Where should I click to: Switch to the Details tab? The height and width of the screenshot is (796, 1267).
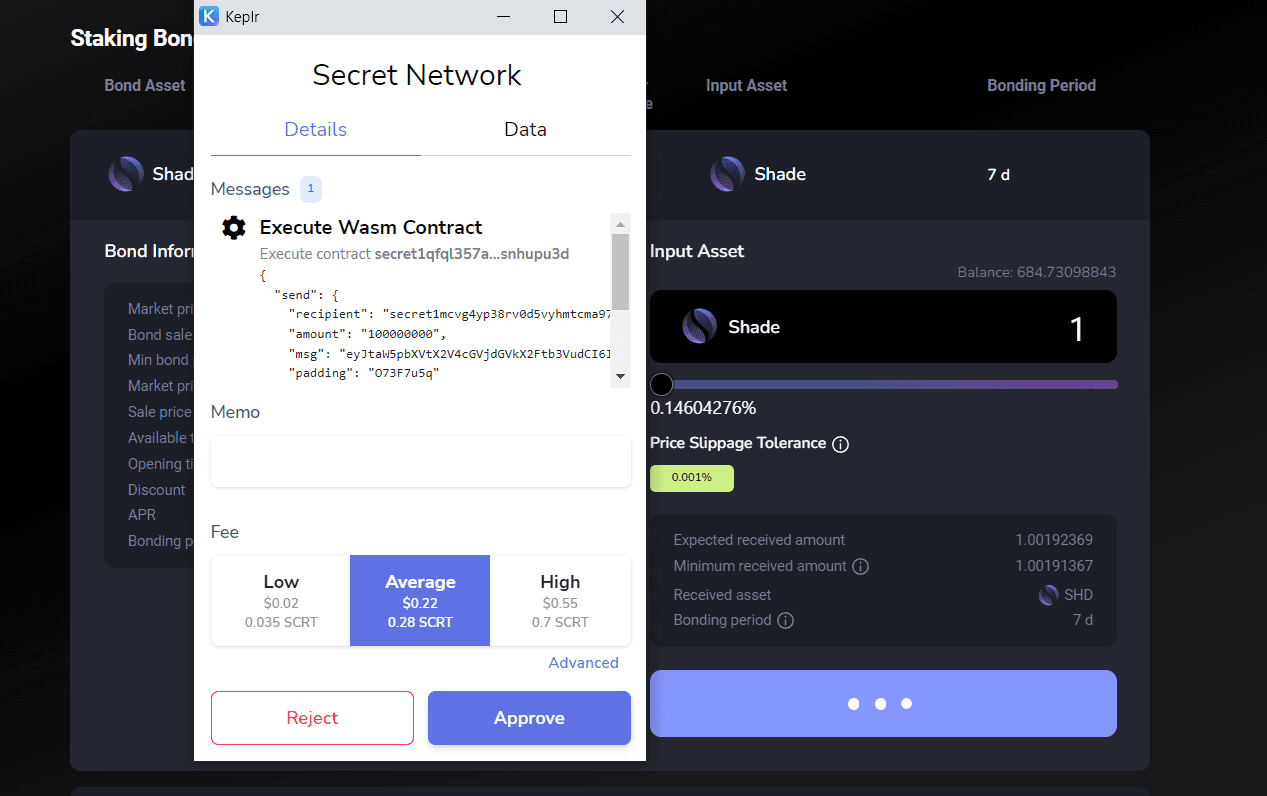tap(316, 130)
